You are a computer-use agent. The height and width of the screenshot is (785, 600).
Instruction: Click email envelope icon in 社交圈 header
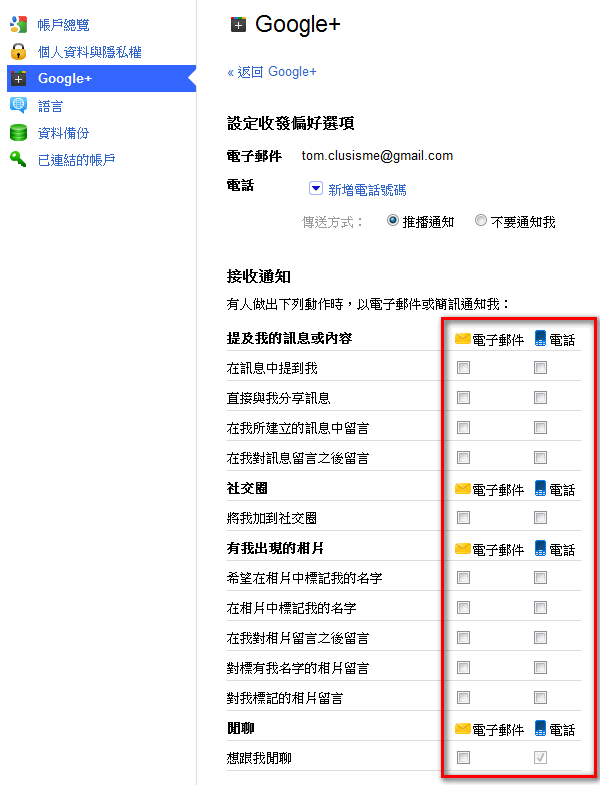[463, 489]
